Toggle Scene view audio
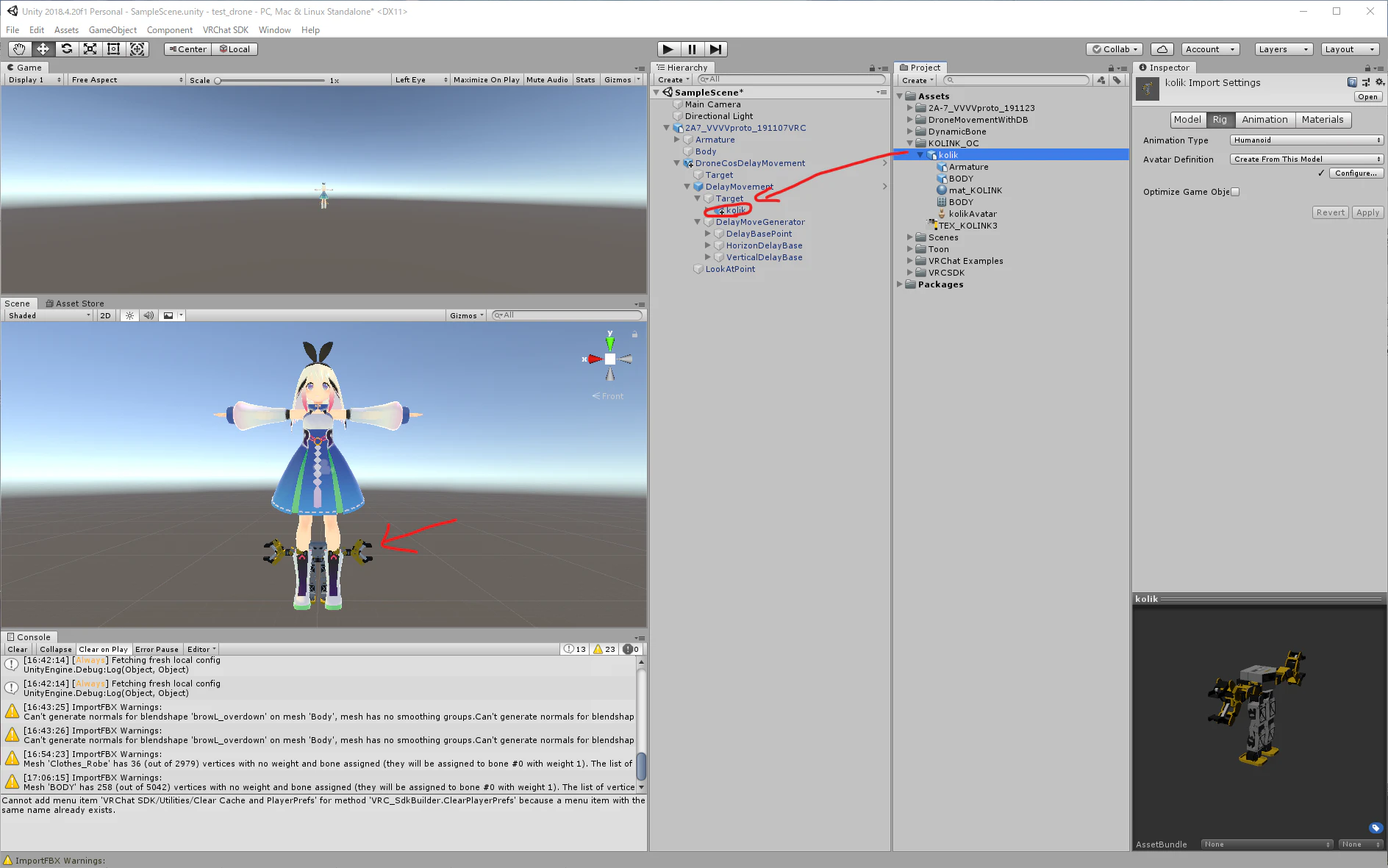This screenshot has width=1388, height=868. pos(149,315)
